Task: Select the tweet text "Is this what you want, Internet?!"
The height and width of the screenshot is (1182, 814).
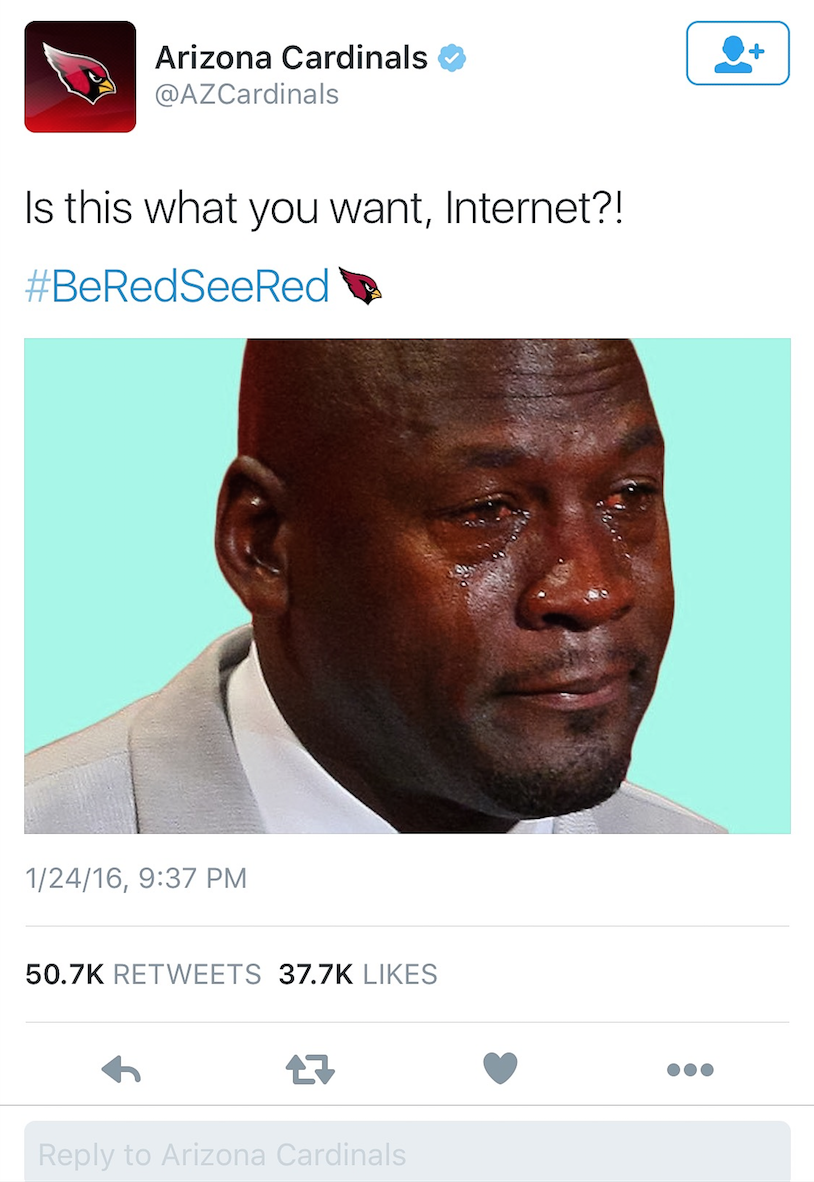Action: pyautogui.click(x=324, y=209)
